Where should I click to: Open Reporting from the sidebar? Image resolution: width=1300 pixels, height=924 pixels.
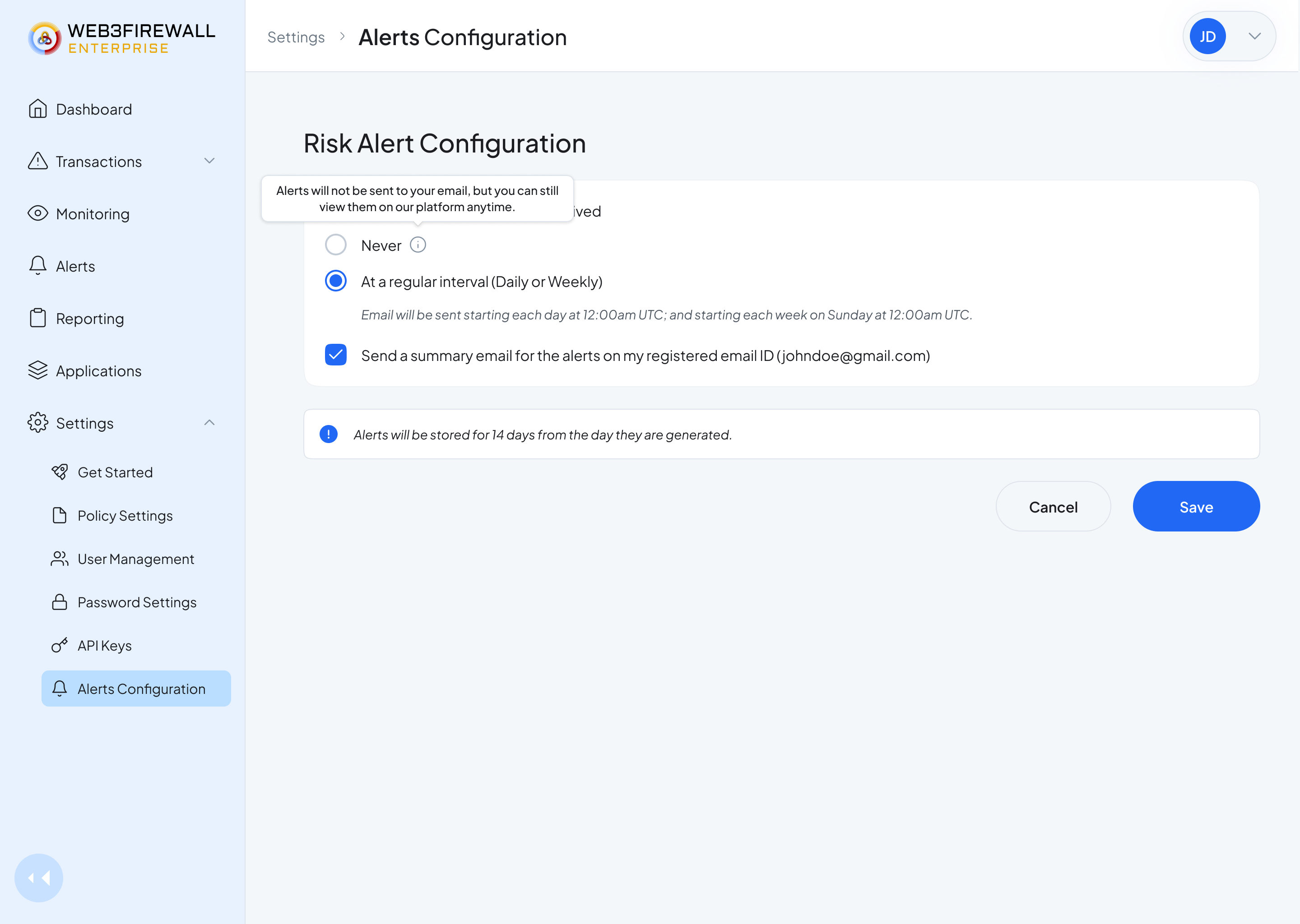point(90,319)
